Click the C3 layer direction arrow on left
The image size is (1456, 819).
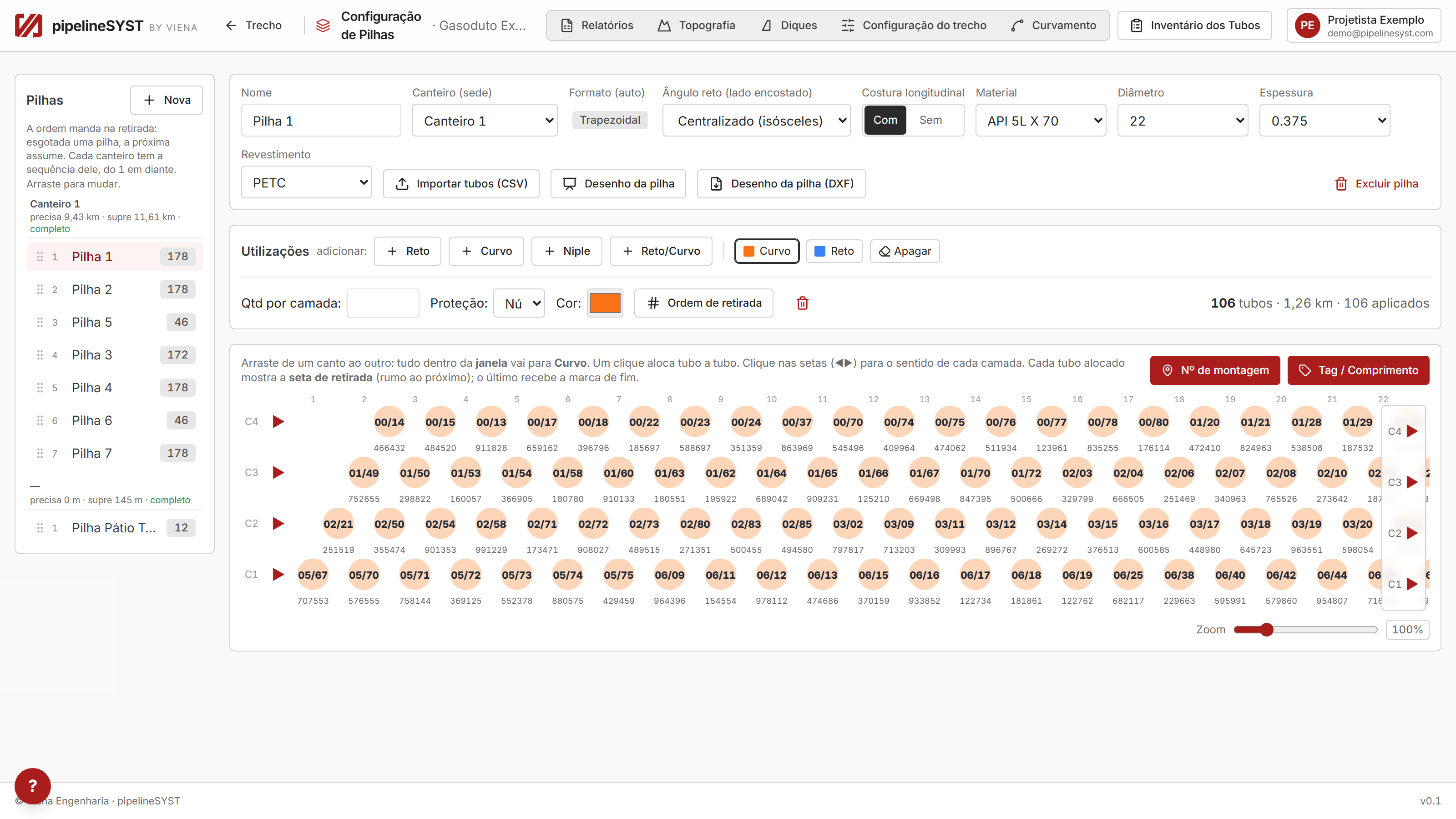278,473
